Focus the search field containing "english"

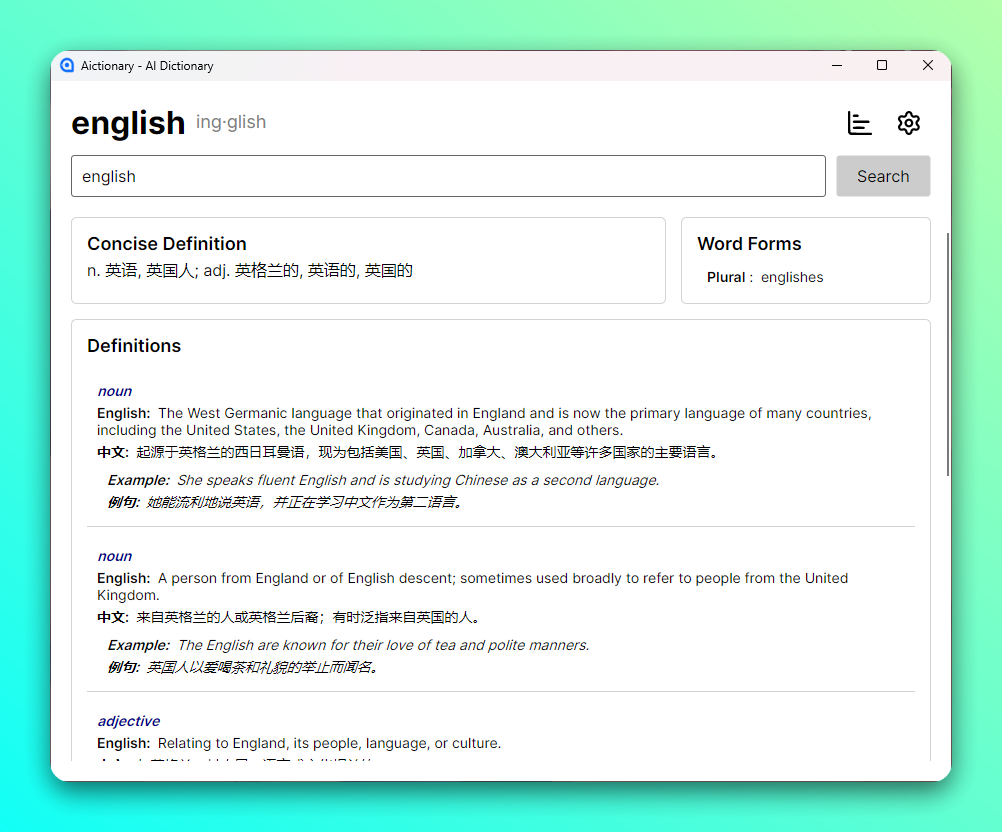448,176
